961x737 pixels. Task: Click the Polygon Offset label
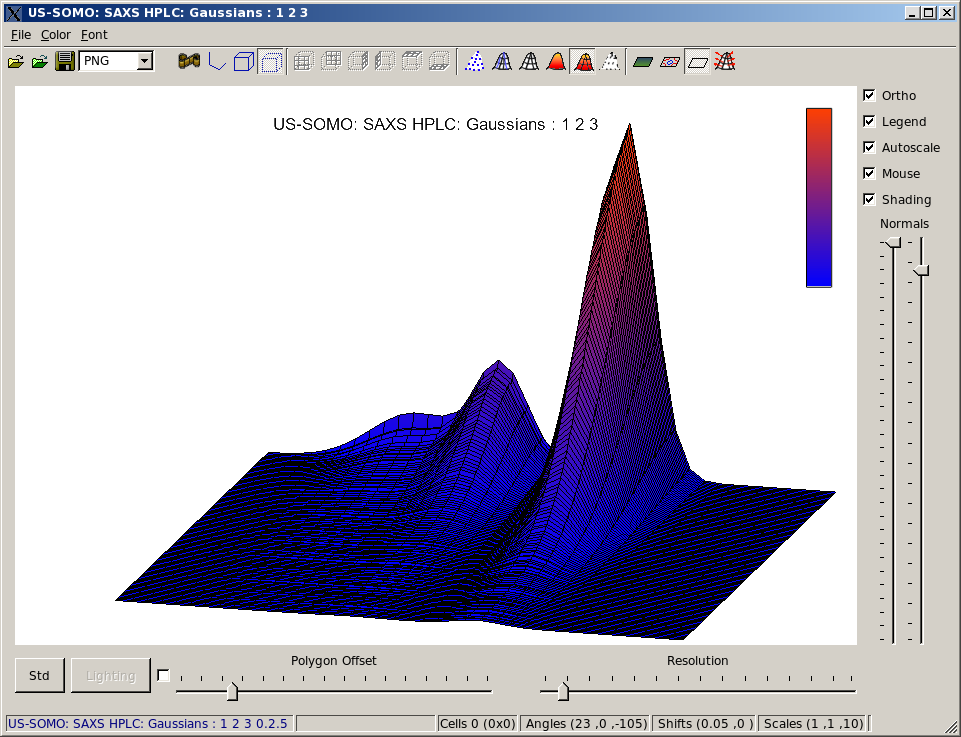pyautogui.click(x=333, y=660)
